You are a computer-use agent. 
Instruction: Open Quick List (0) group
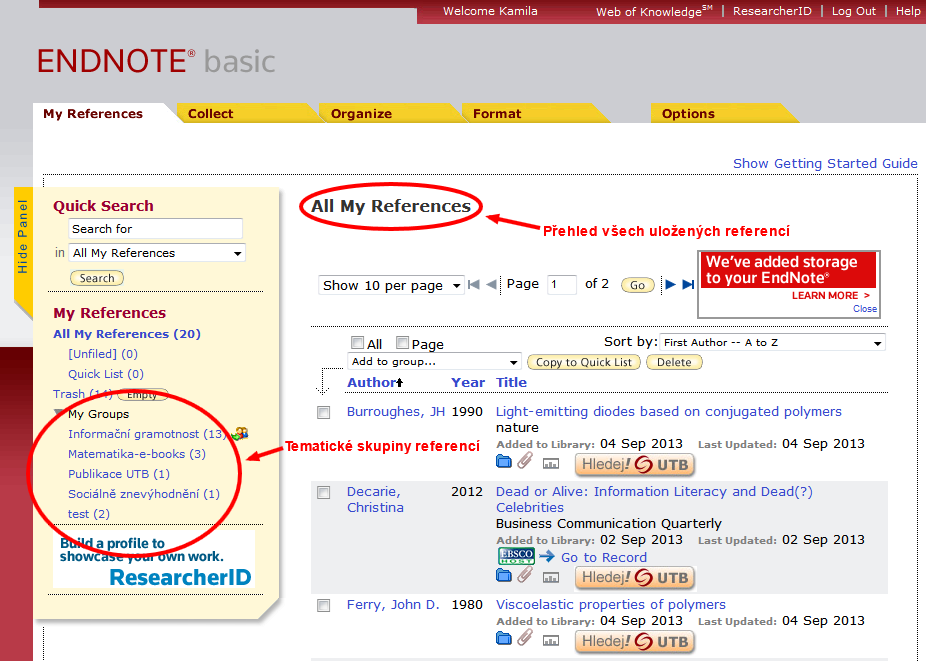coord(106,374)
